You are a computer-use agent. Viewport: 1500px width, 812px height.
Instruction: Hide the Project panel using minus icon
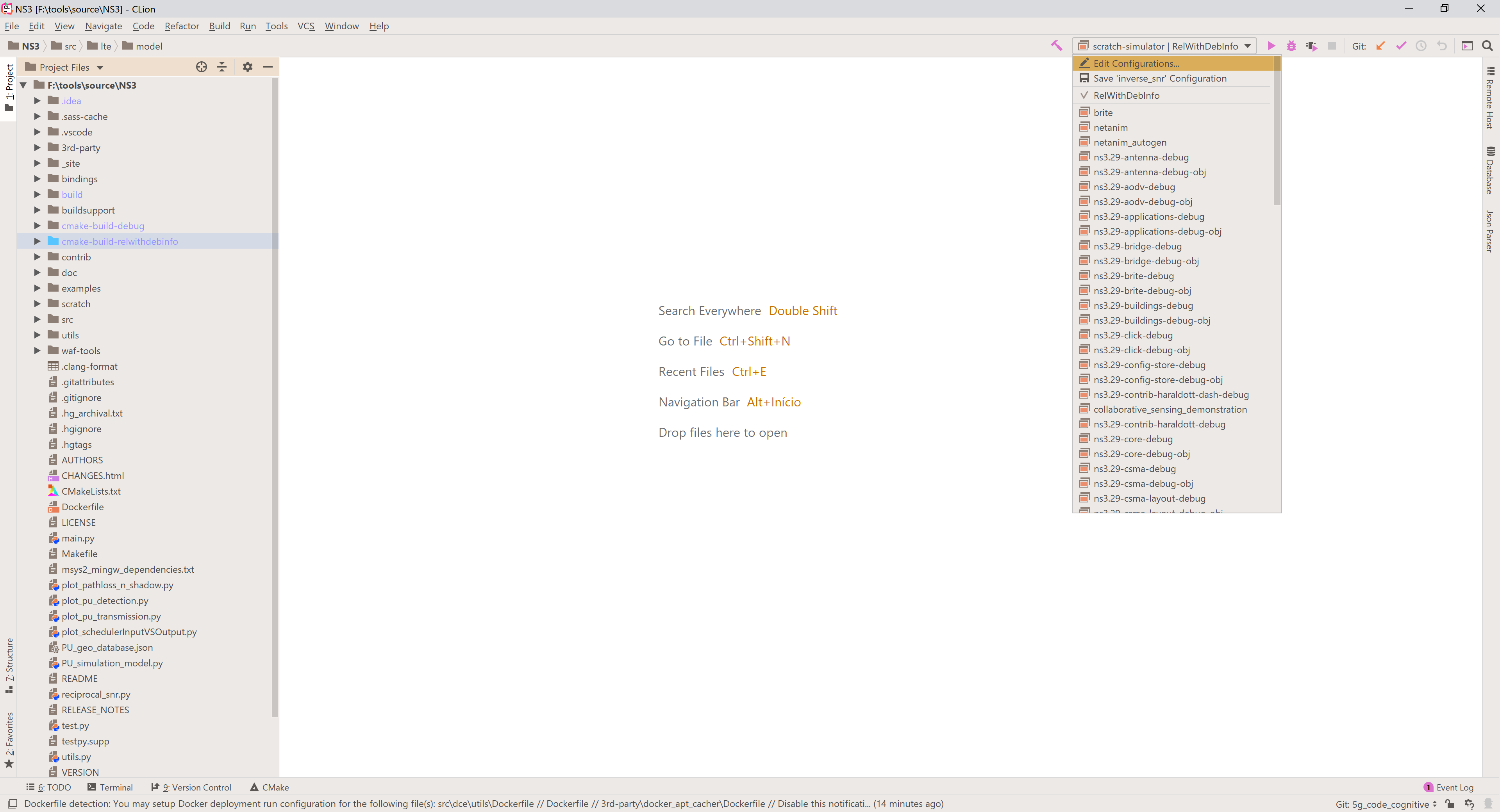tap(268, 67)
